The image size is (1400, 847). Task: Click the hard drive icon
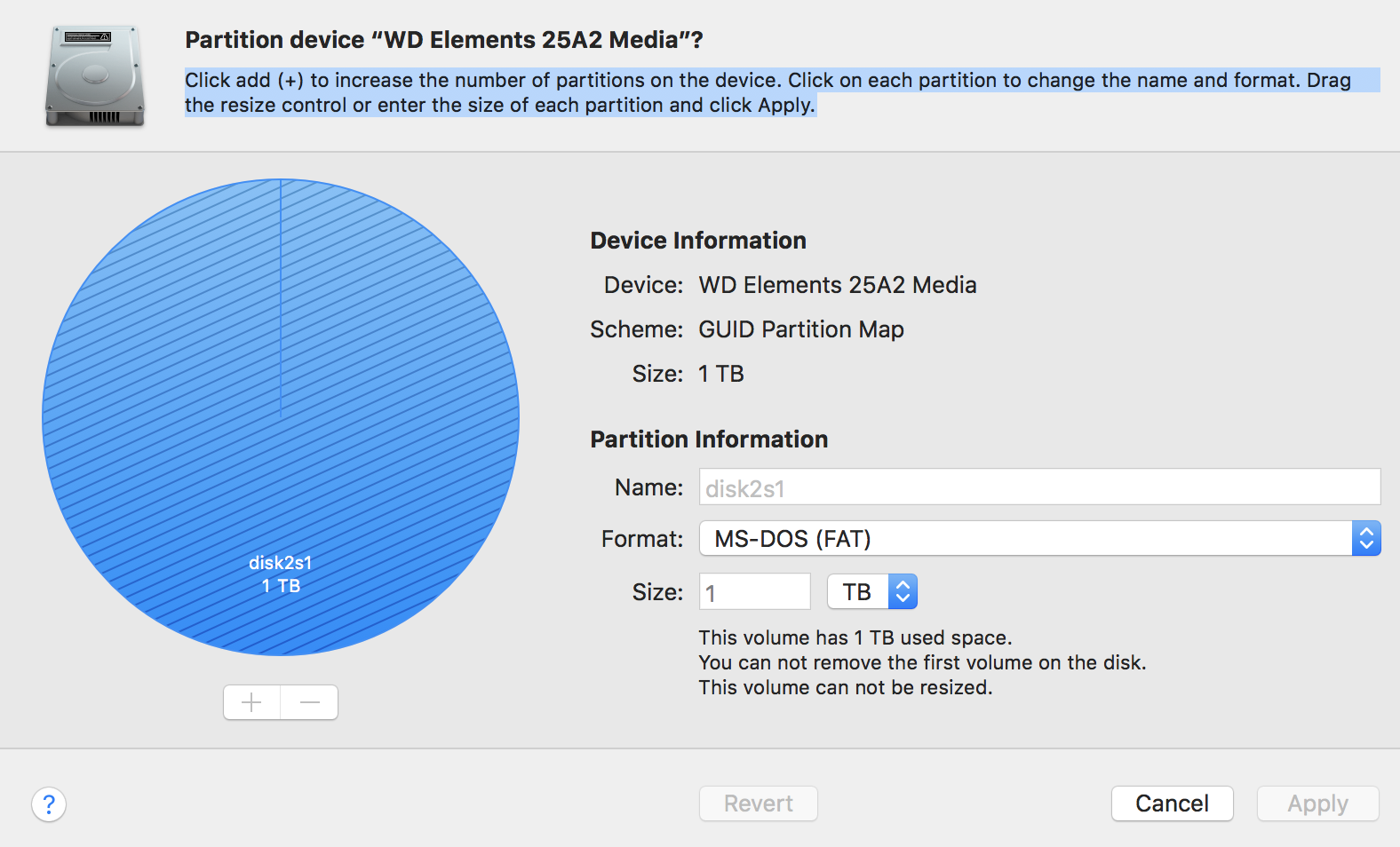(95, 76)
